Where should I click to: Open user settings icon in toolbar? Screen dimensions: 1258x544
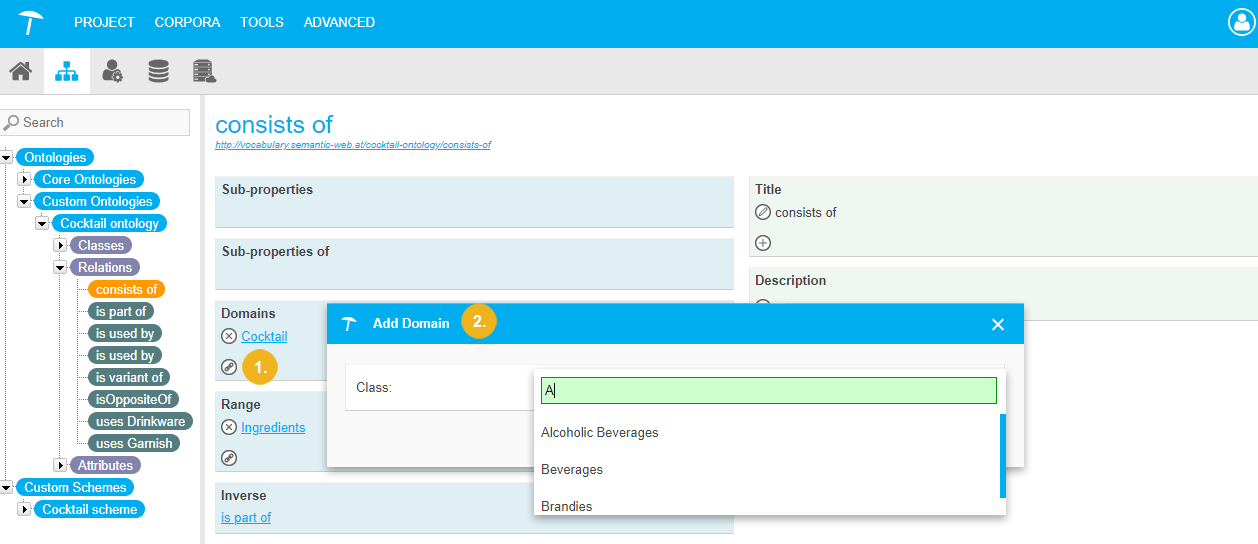pyautogui.click(x=112, y=71)
